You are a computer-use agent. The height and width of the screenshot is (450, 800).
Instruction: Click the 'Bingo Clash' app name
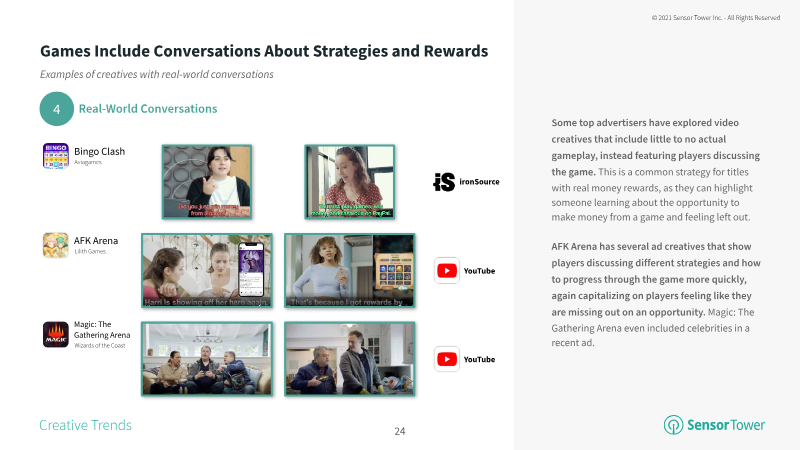99,152
